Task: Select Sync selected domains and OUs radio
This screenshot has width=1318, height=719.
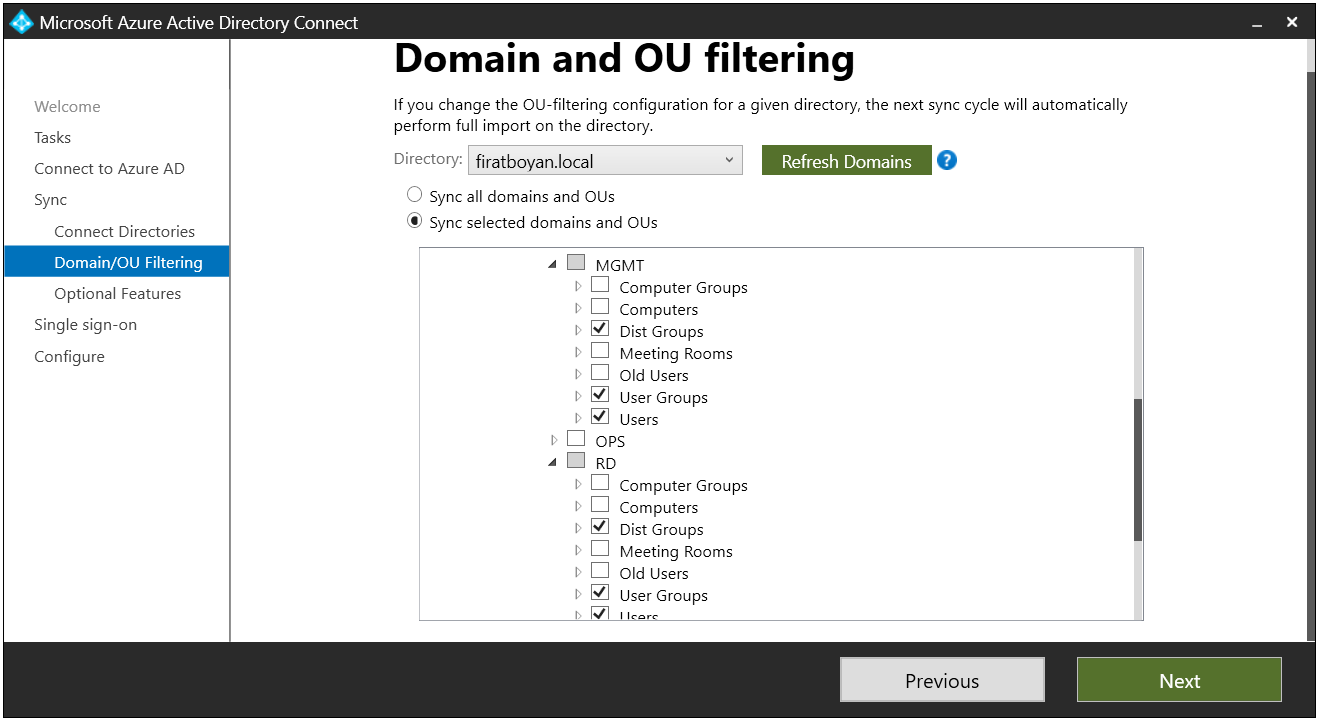Action: click(x=414, y=221)
